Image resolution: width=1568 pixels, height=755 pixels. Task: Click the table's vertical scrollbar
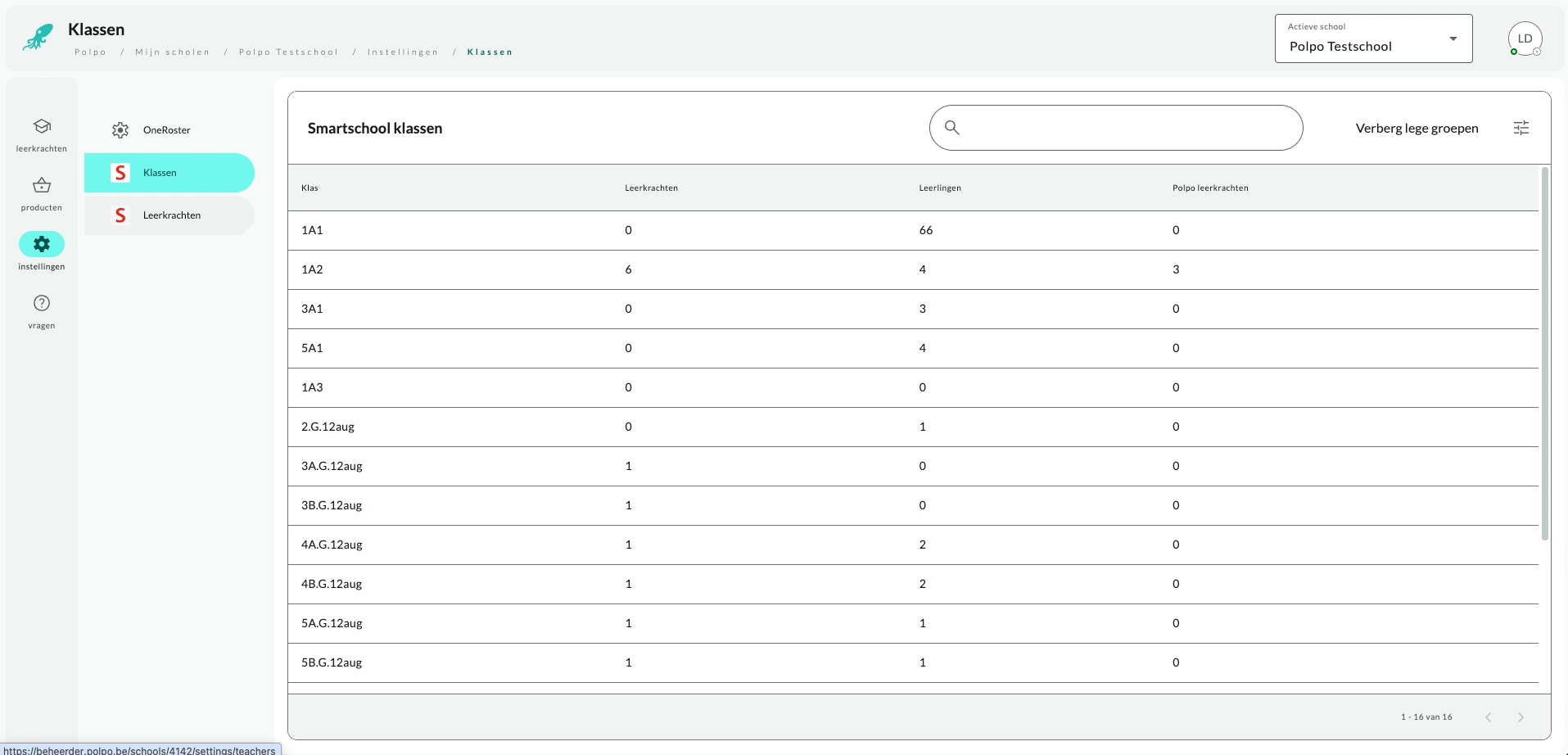pyautogui.click(x=1544, y=354)
